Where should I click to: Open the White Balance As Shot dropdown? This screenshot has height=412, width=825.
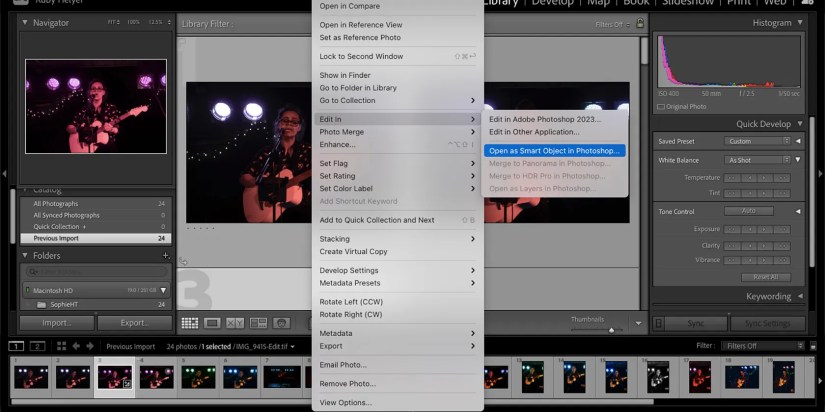click(757, 160)
